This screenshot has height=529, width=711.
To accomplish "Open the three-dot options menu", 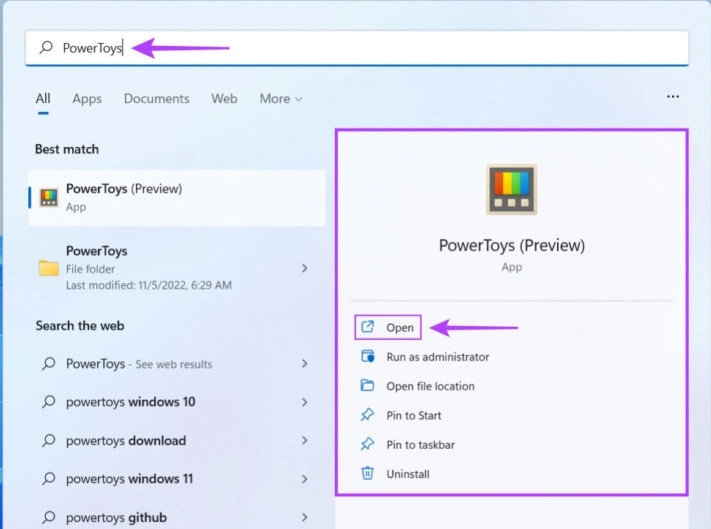I will (x=673, y=97).
